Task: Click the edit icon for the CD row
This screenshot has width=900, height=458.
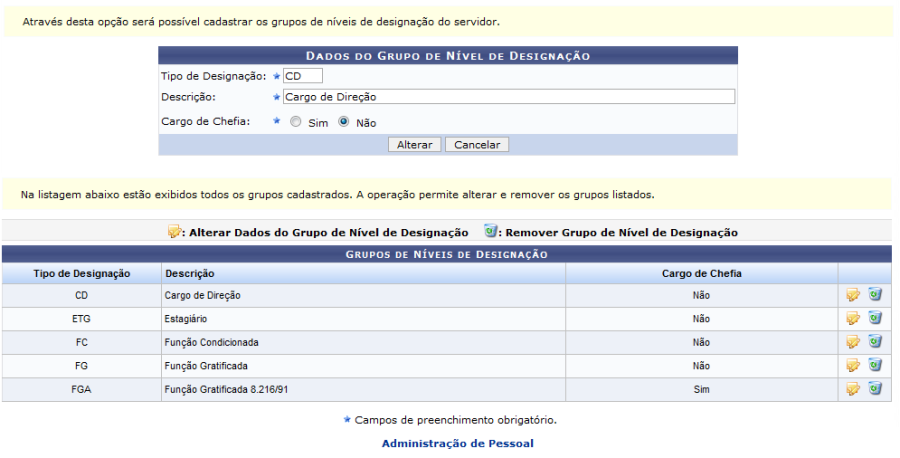Action: coord(853,295)
